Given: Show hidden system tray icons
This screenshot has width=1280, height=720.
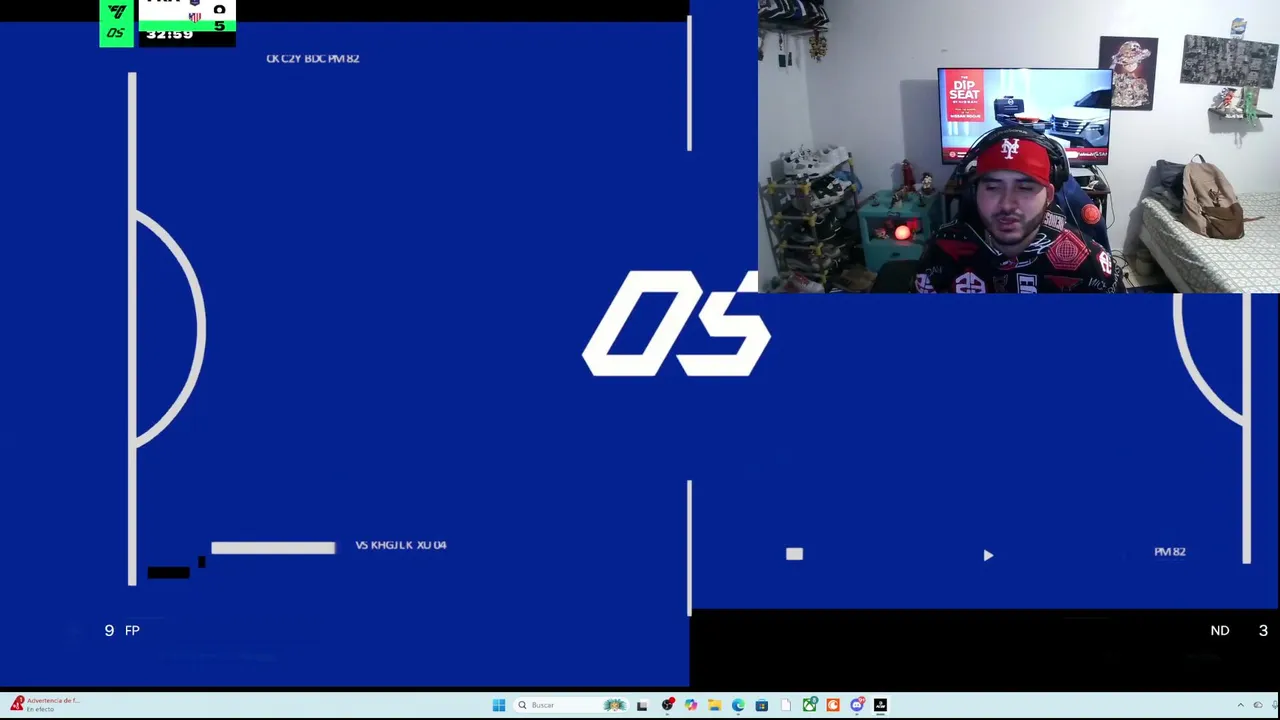Looking at the screenshot, I should coord(1241,705).
